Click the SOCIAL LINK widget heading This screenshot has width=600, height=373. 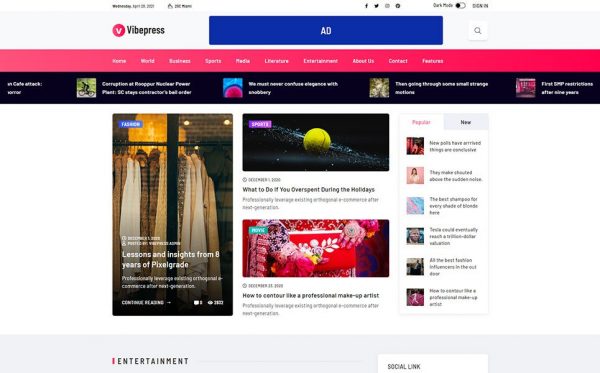(x=404, y=366)
